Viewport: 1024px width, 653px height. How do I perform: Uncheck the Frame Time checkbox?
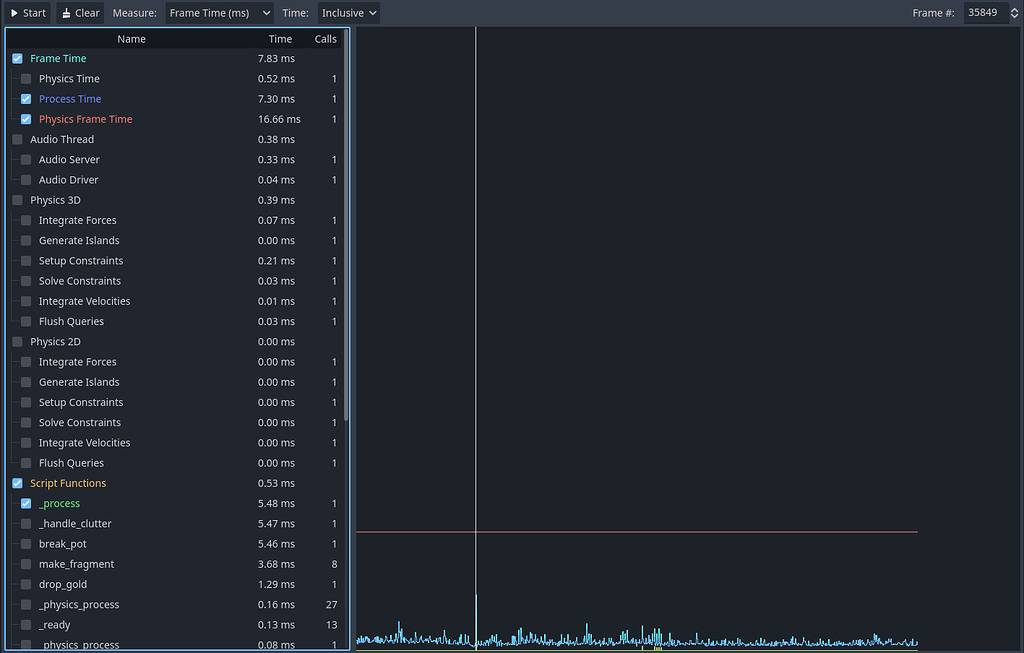[x=18, y=59]
